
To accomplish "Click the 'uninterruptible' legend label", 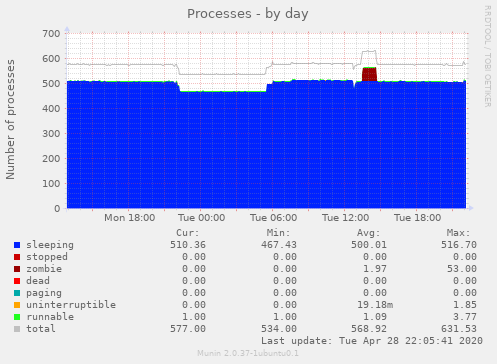I will (x=71, y=305).
